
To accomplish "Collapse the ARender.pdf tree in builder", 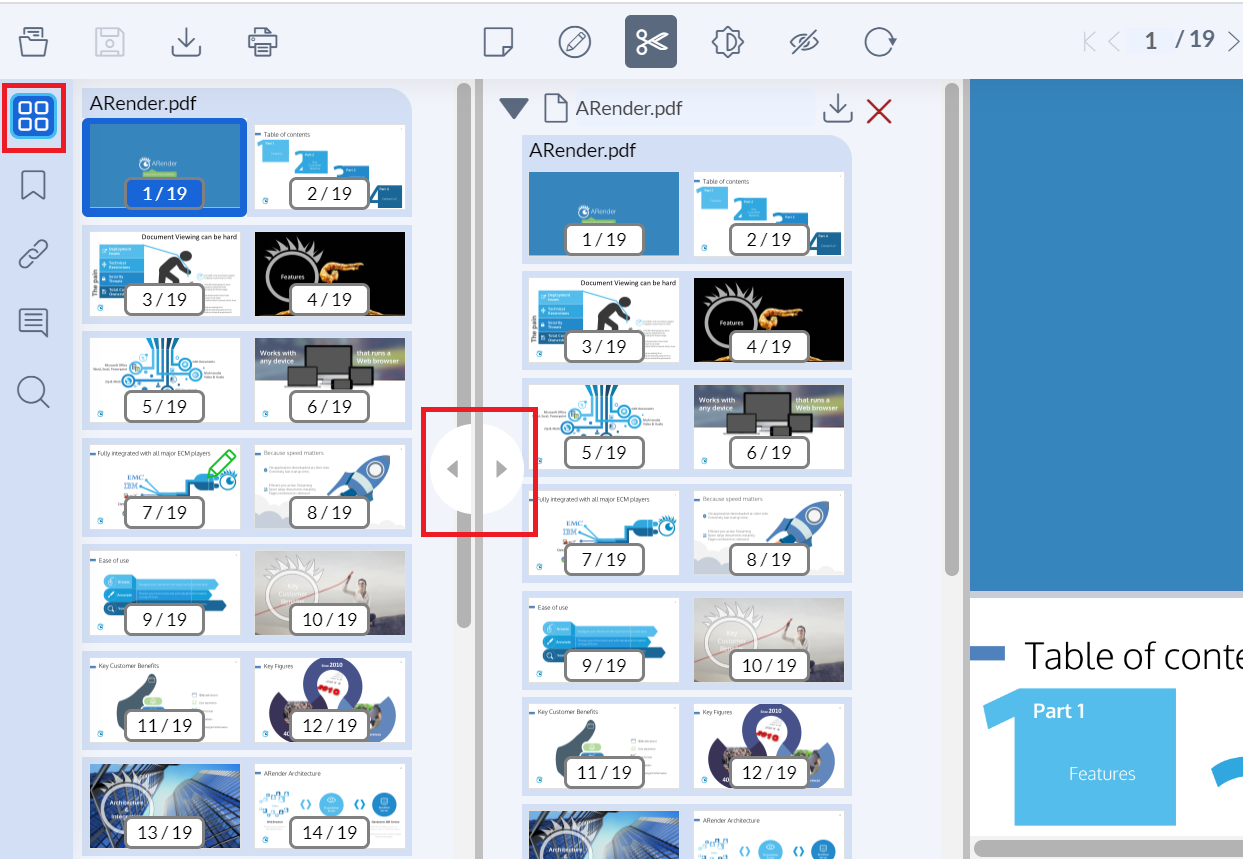I will (515, 108).
